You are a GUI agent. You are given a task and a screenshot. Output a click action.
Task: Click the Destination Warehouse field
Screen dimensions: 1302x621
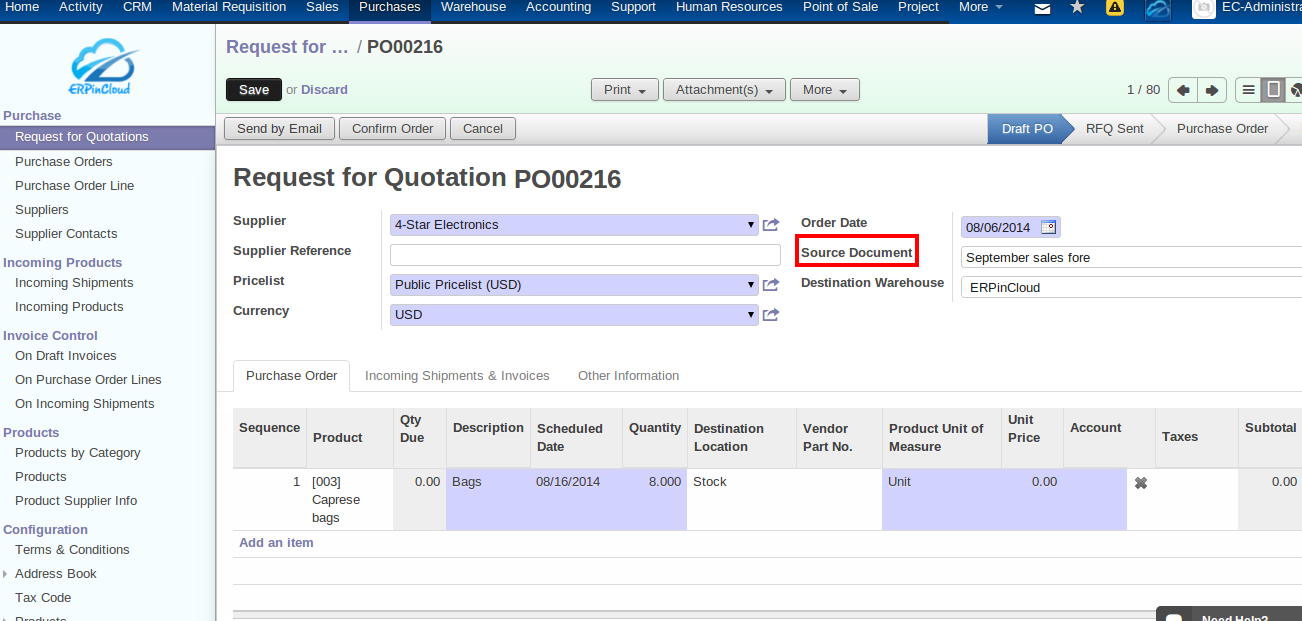1131,288
